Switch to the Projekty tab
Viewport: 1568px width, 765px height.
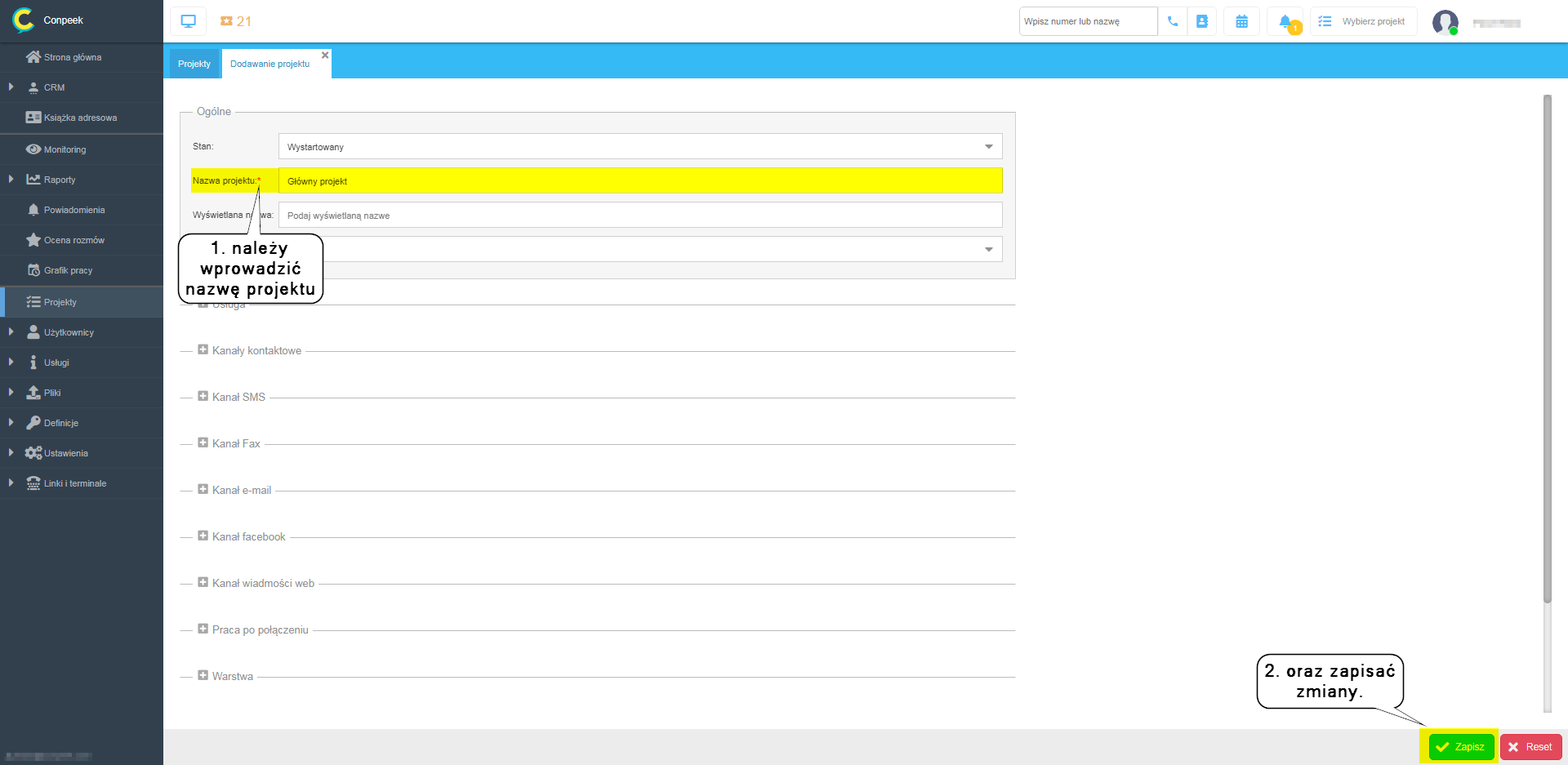194,64
